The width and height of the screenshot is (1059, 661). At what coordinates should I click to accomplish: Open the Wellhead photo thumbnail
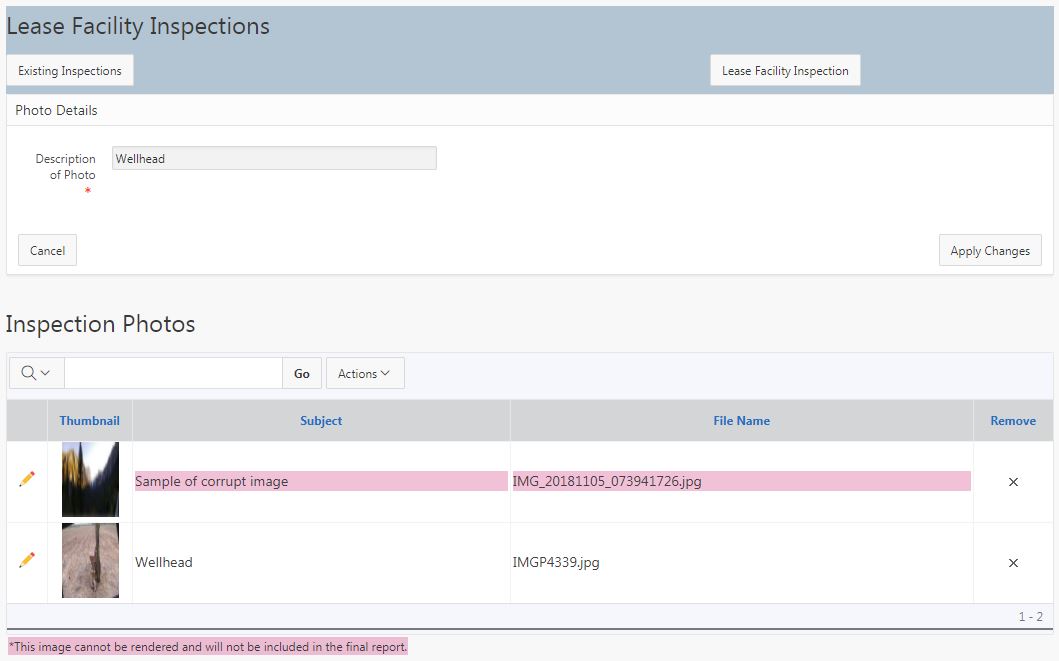[x=90, y=561]
